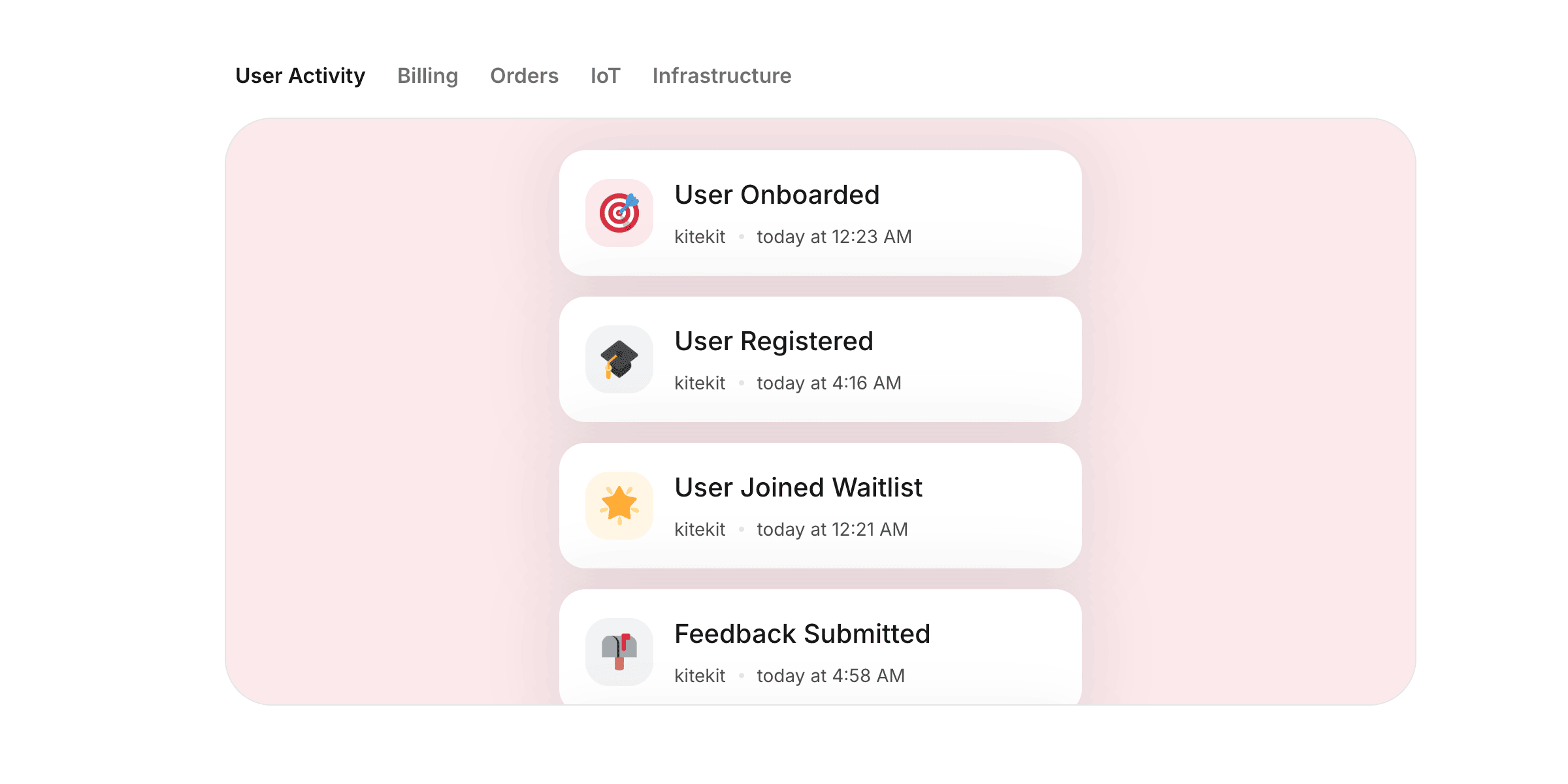Click the User Registered event title
Screen dimensions: 1568x784
(x=774, y=340)
